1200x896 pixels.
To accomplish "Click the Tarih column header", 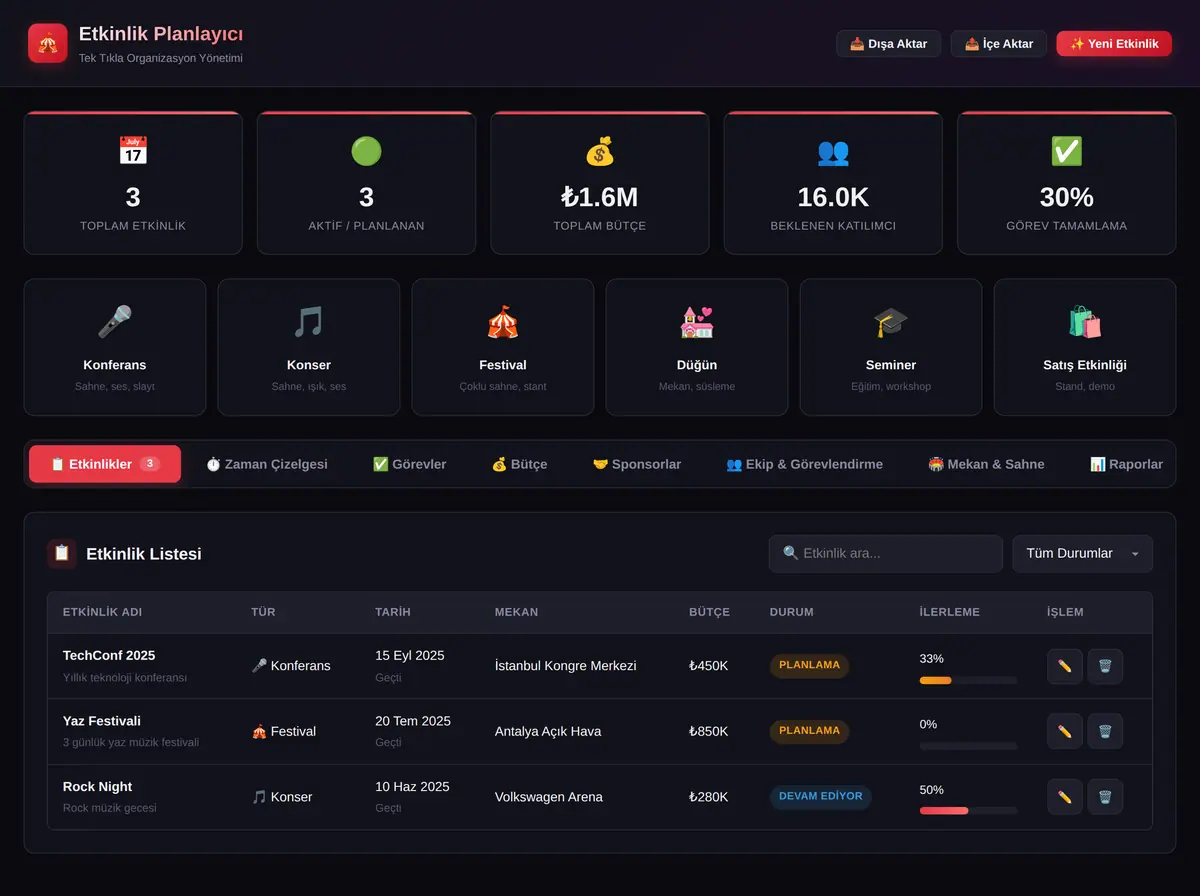I will [x=393, y=612].
